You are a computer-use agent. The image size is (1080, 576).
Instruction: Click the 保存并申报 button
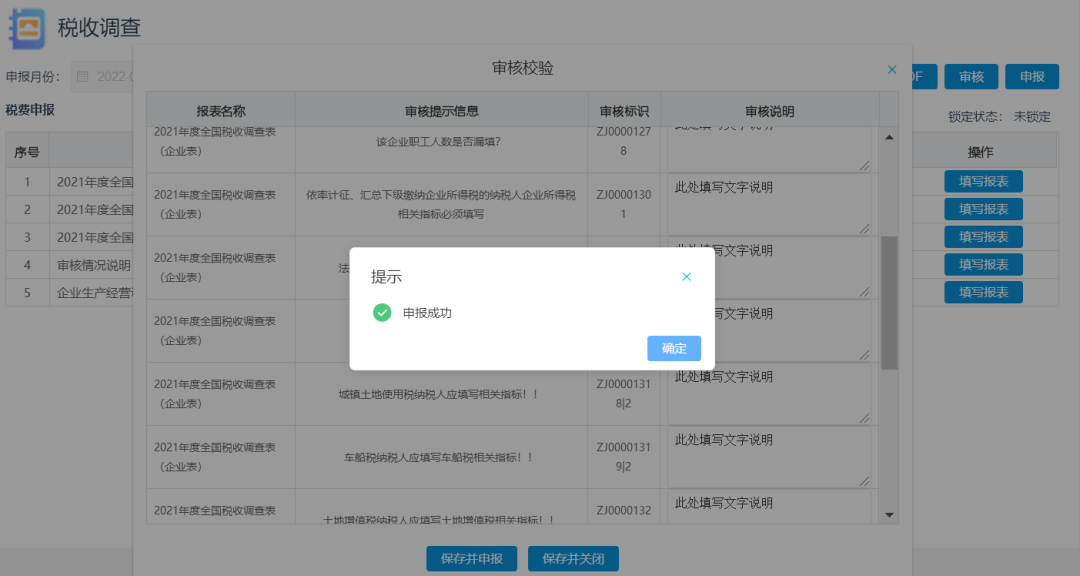(471, 558)
